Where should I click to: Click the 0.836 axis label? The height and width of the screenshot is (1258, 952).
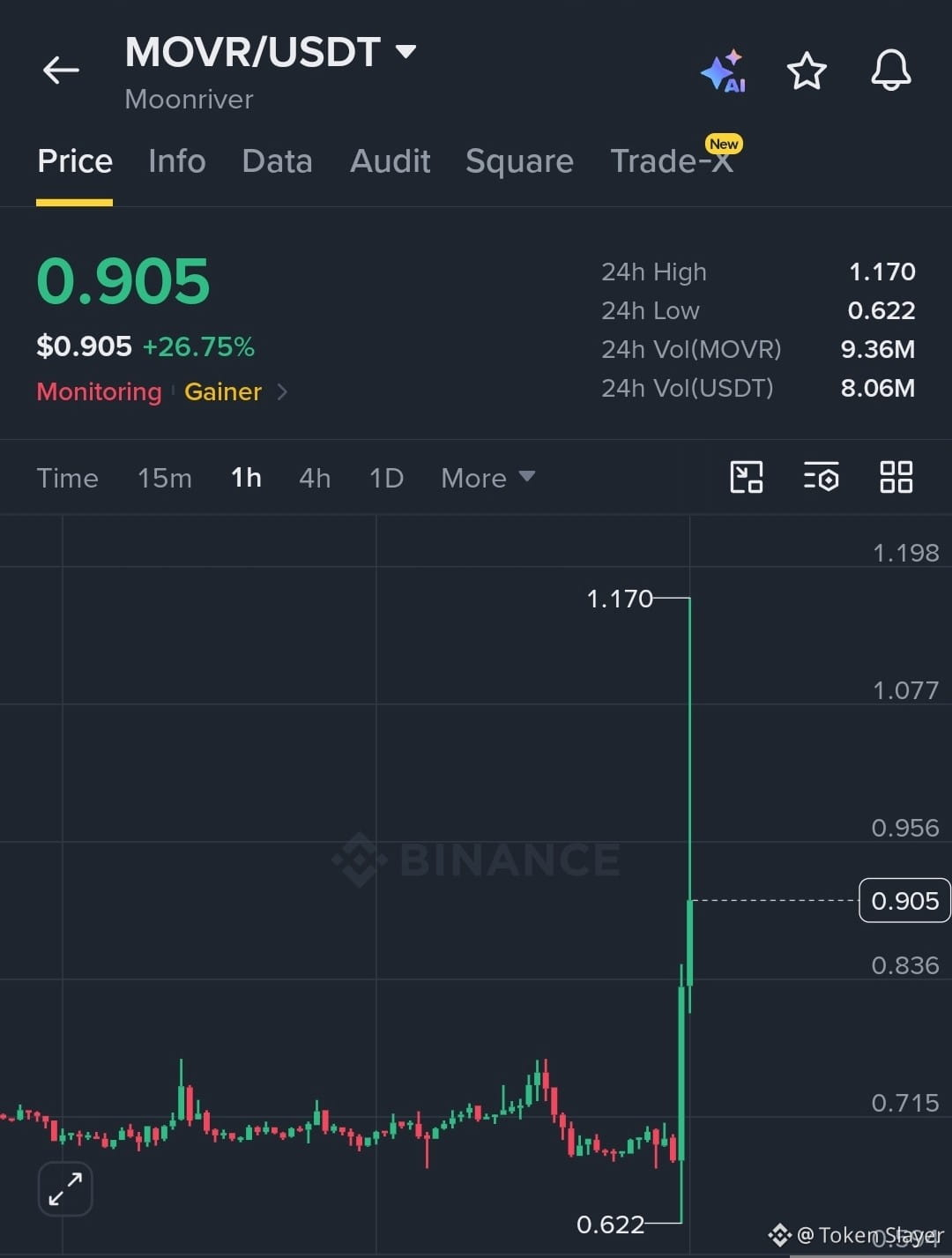tap(905, 965)
